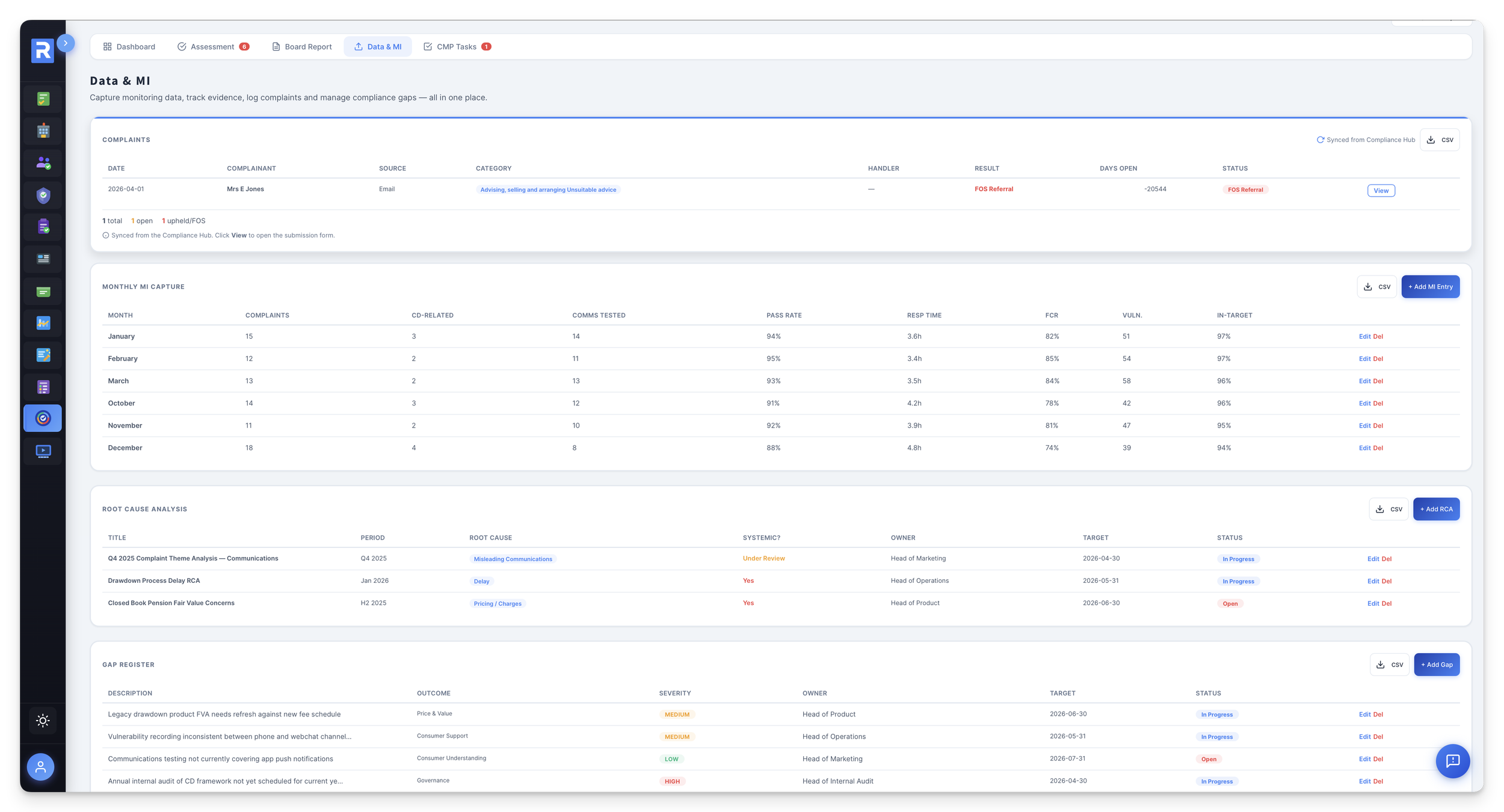The width and height of the screenshot is (1504, 812).
Task: Click the green checklist sidebar icon
Action: pyautogui.click(x=43, y=99)
